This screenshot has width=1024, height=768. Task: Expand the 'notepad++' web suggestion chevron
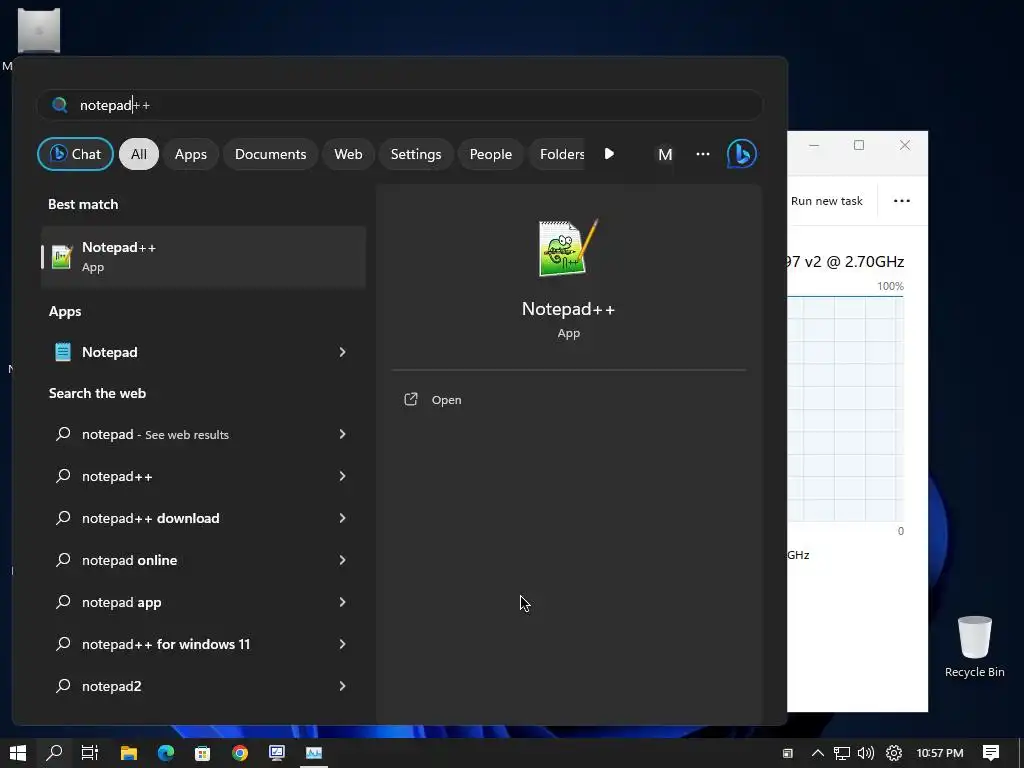(x=342, y=476)
